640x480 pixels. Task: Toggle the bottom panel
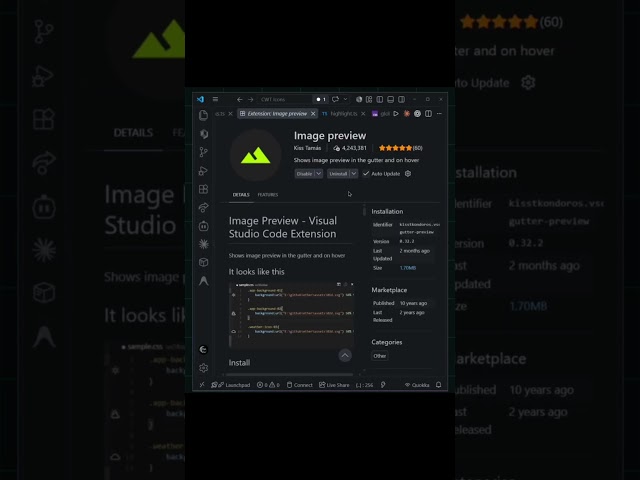tap(391, 99)
